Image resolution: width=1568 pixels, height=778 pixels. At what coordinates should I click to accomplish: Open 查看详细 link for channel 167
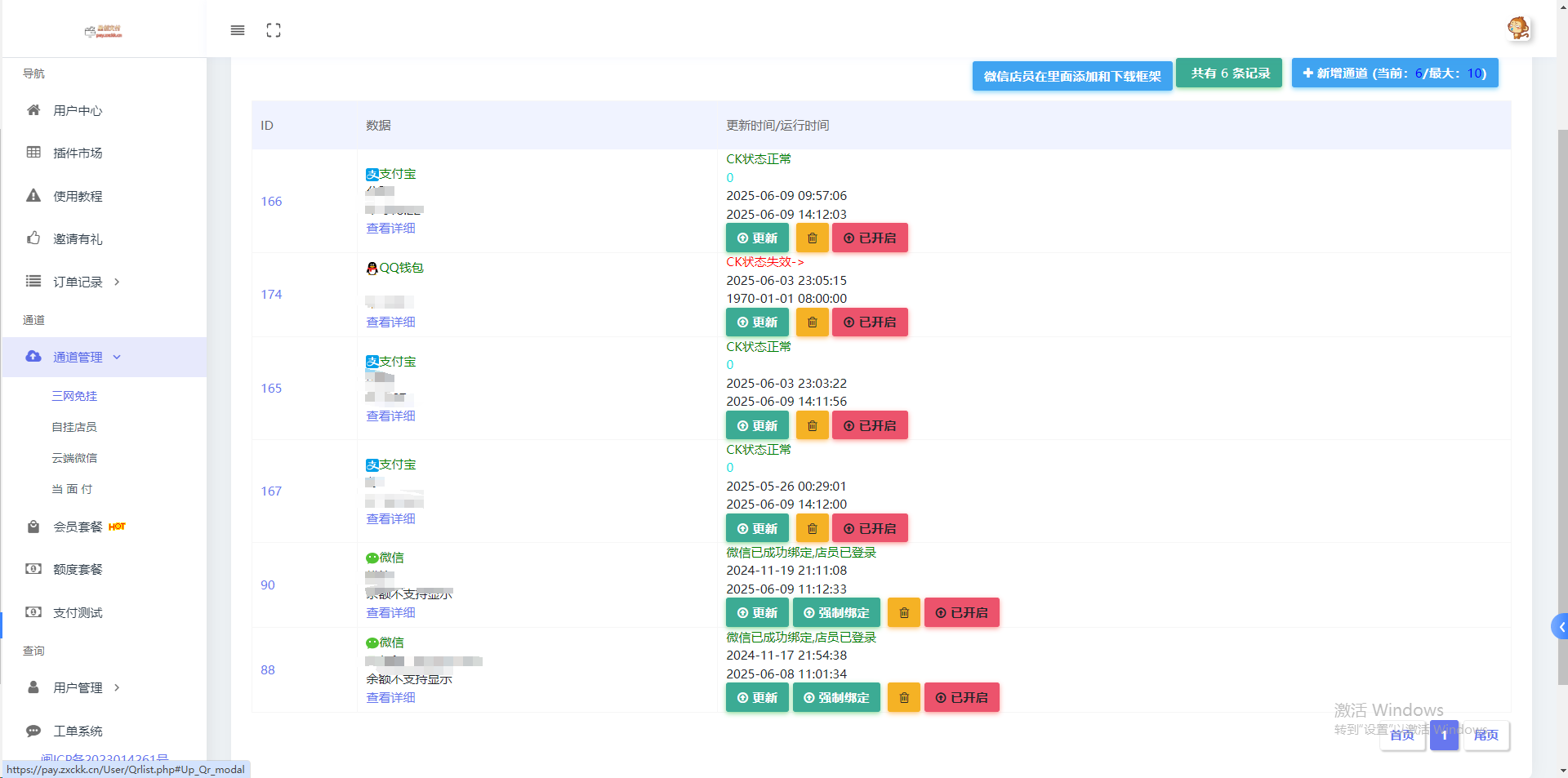[390, 519]
